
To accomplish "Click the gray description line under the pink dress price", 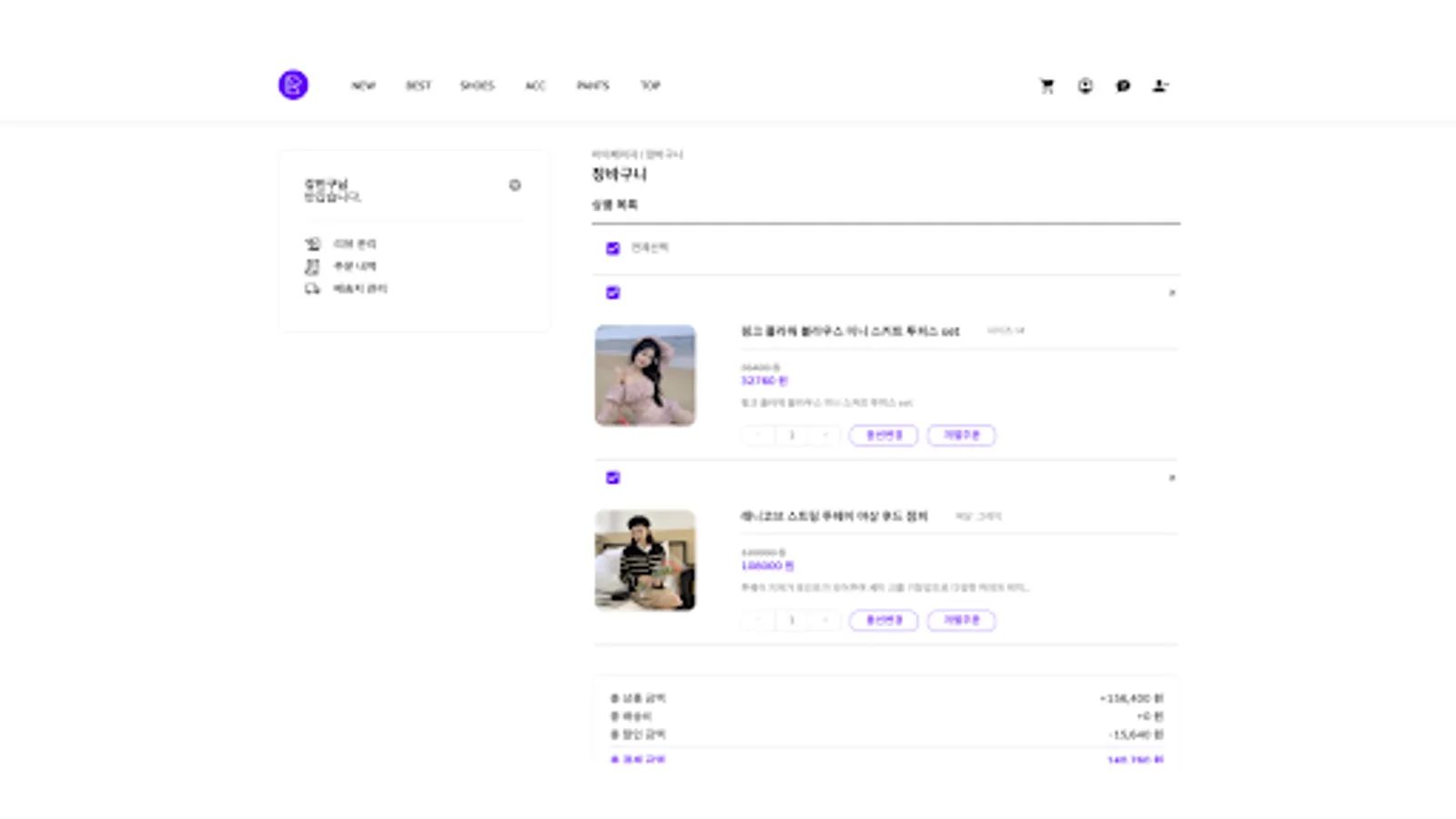I will point(826,402).
